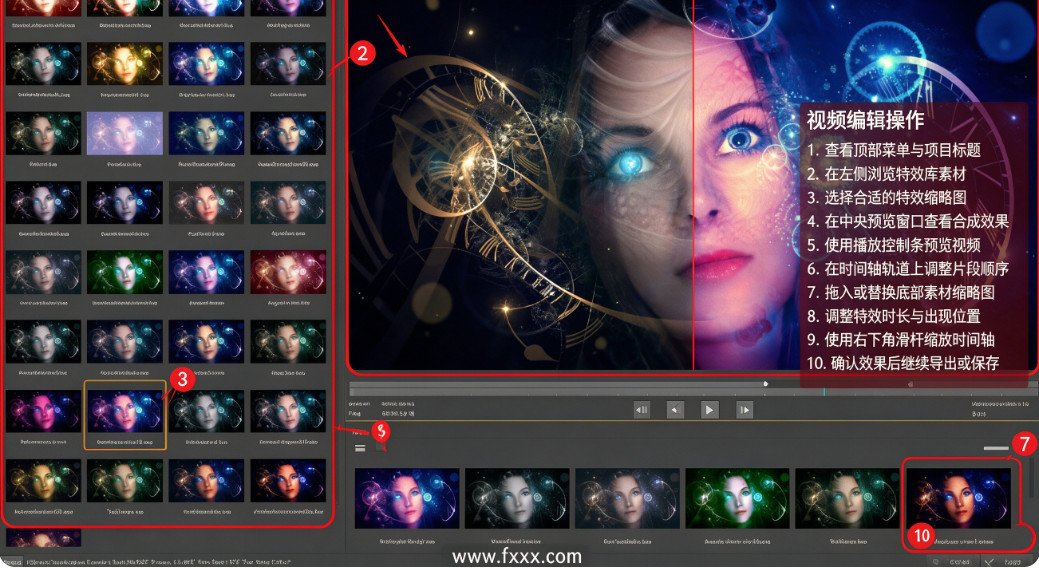Select the grayscale clip in bottom strip
Screen dimensions: 1039x568
pyautogui.click(x=517, y=498)
